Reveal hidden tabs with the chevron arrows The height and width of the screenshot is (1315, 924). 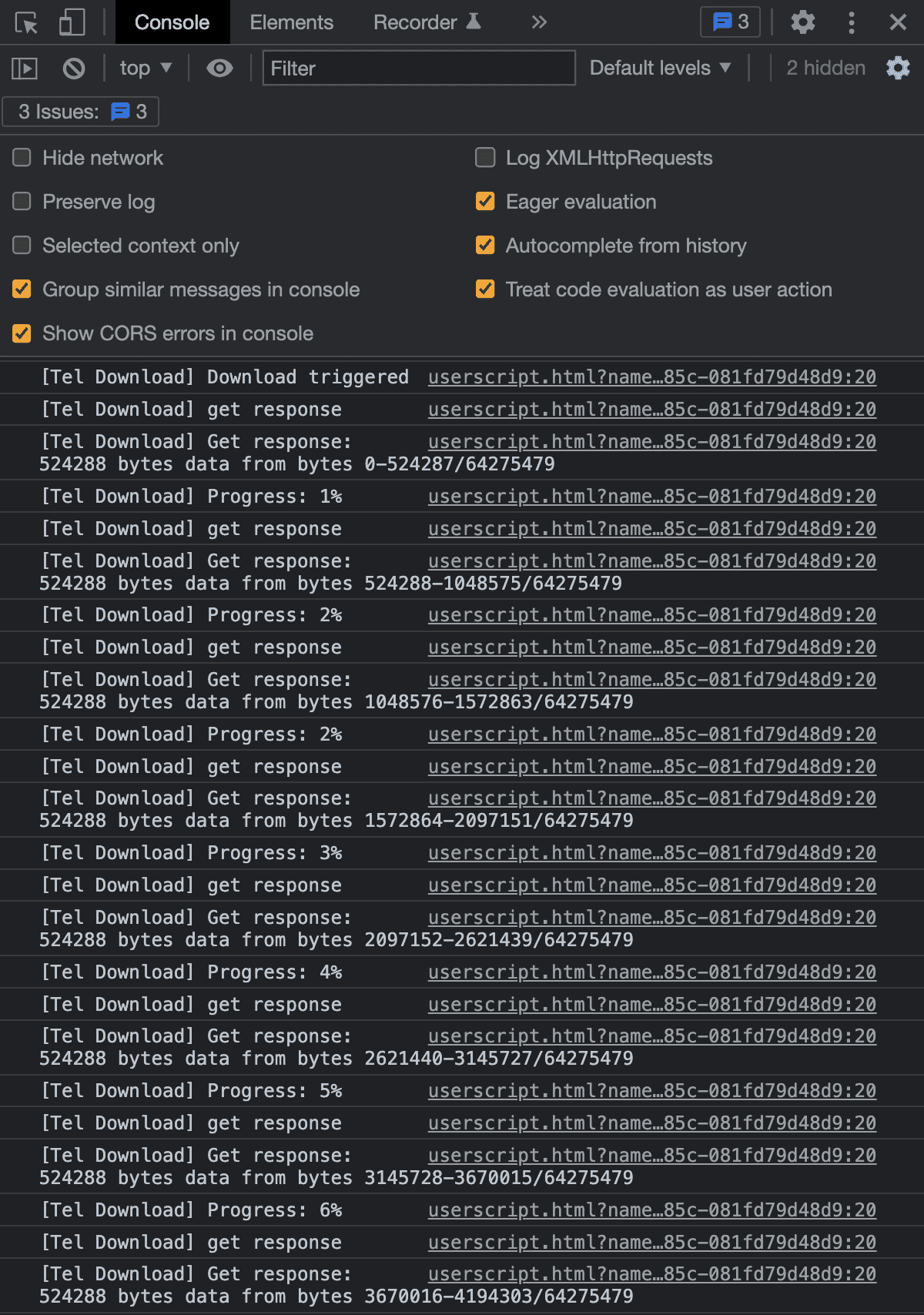pyautogui.click(x=539, y=22)
